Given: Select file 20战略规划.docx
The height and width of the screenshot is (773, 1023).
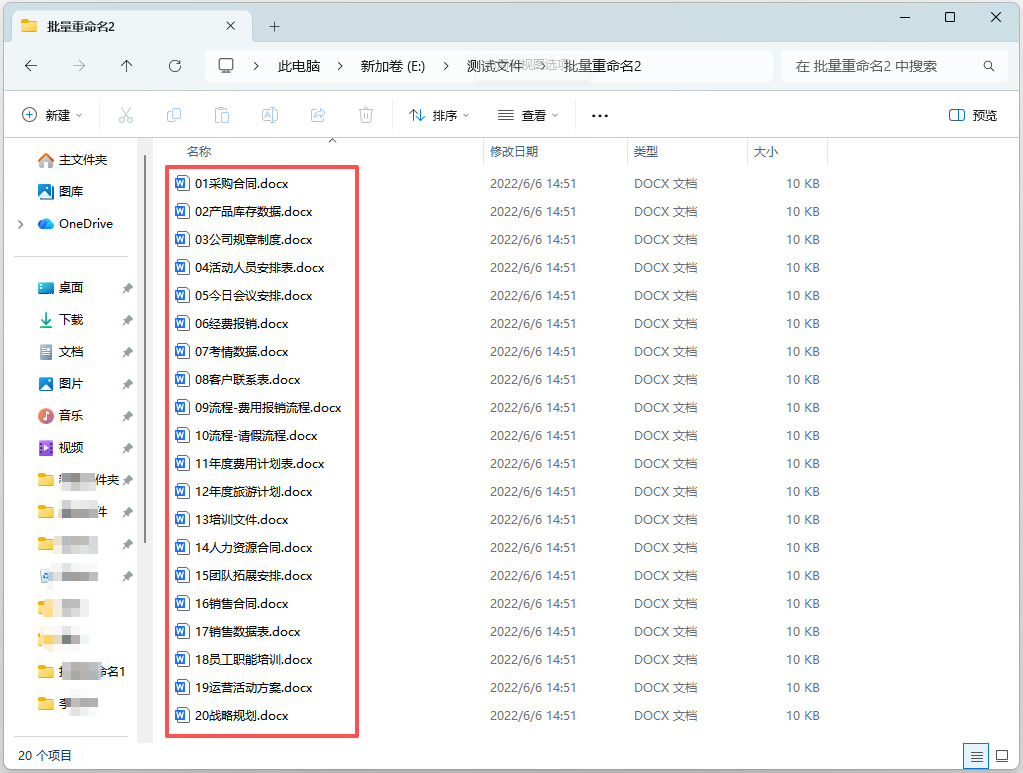Looking at the screenshot, I should pyautogui.click(x=241, y=716).
